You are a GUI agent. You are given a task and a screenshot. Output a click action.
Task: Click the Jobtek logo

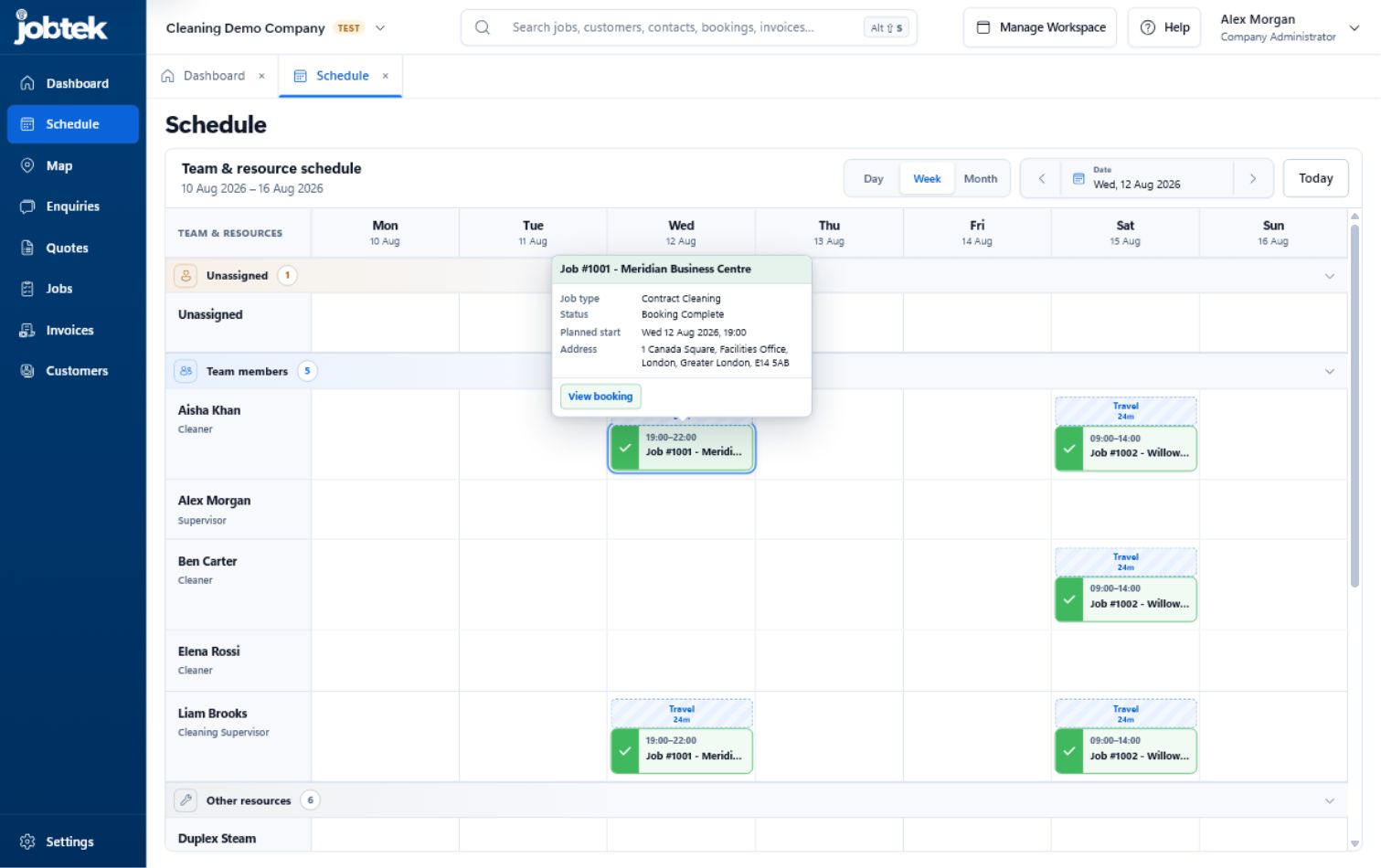(x=61, y=27)
